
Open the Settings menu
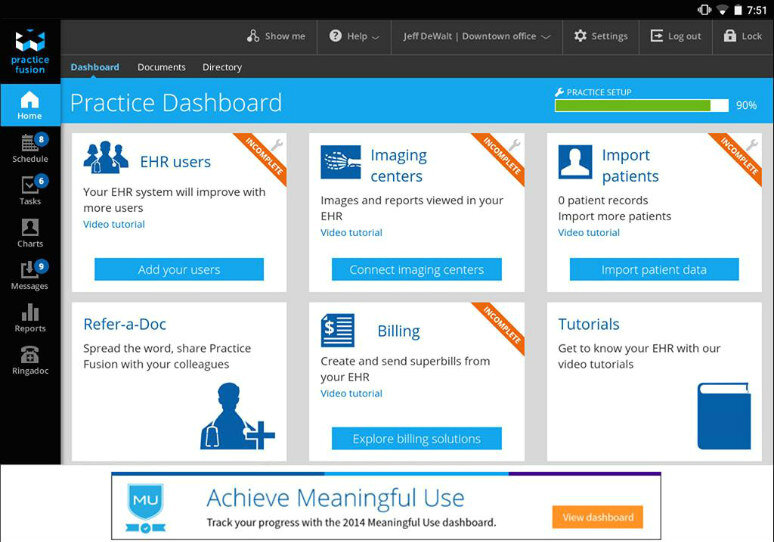600,36
